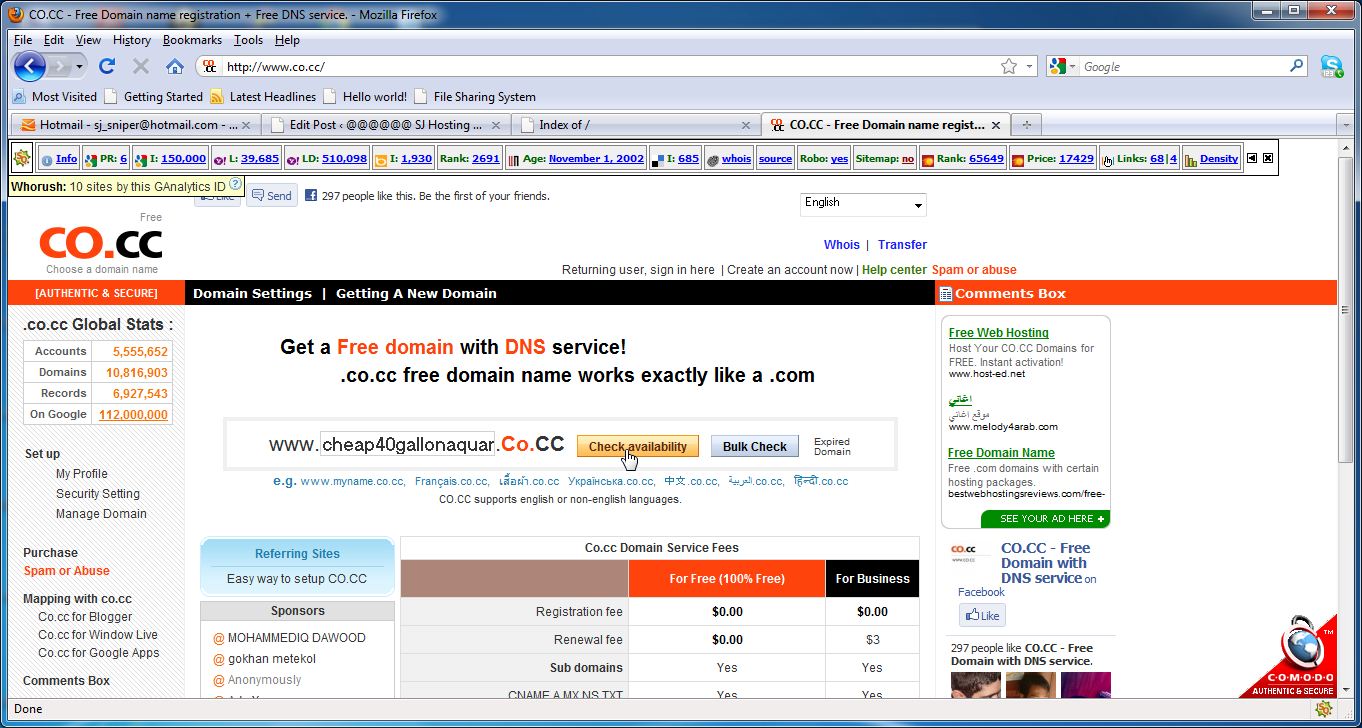This screenshot has width=1362, height=728.
Task: Open the Hello world! bookmark
Action: [x=365, y=97]
